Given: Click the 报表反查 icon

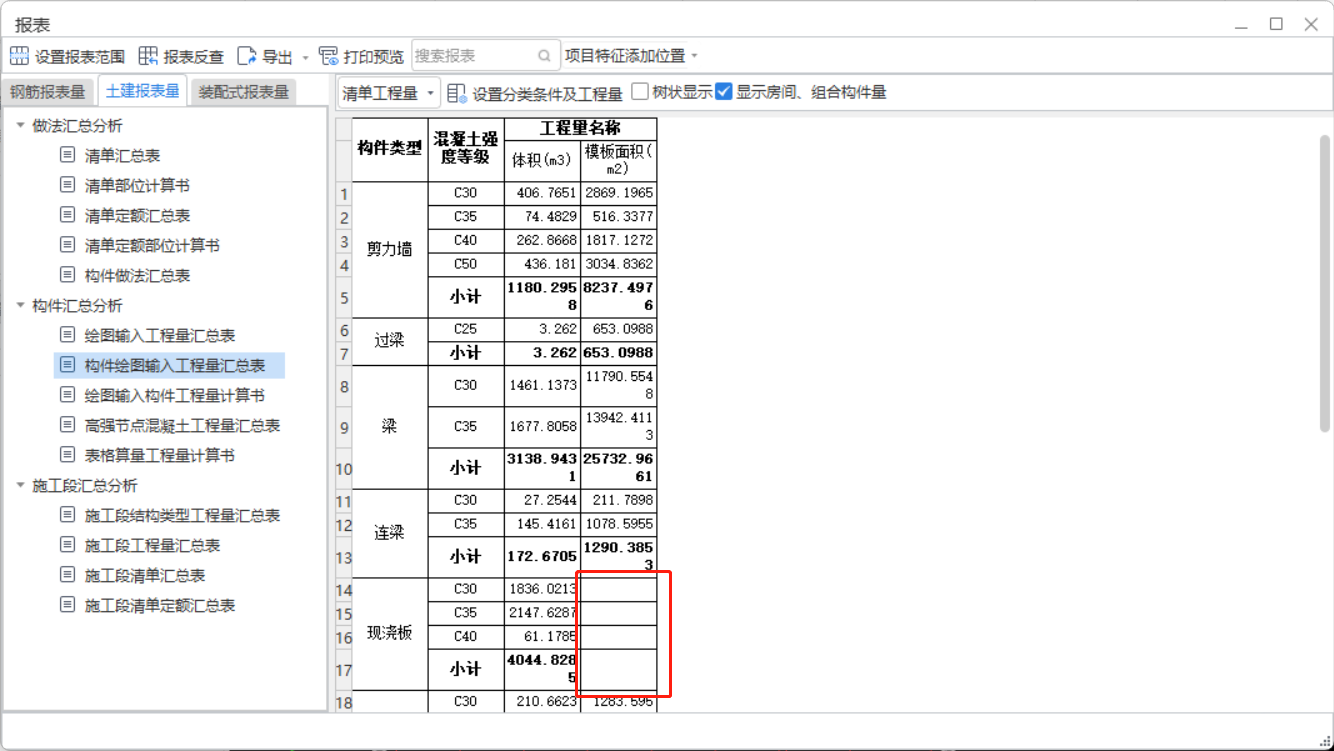Looking at the screenshot, I should pos(148,56).
